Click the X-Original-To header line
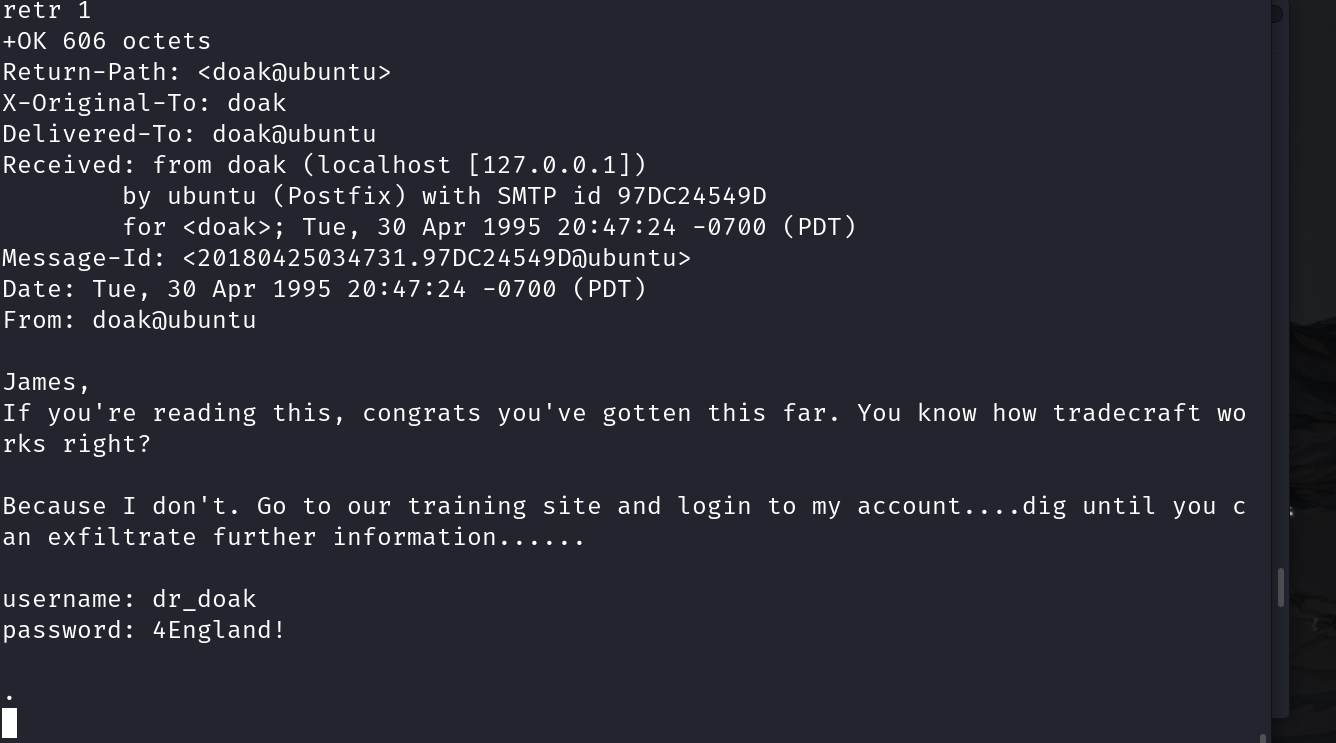 [144, 103]
